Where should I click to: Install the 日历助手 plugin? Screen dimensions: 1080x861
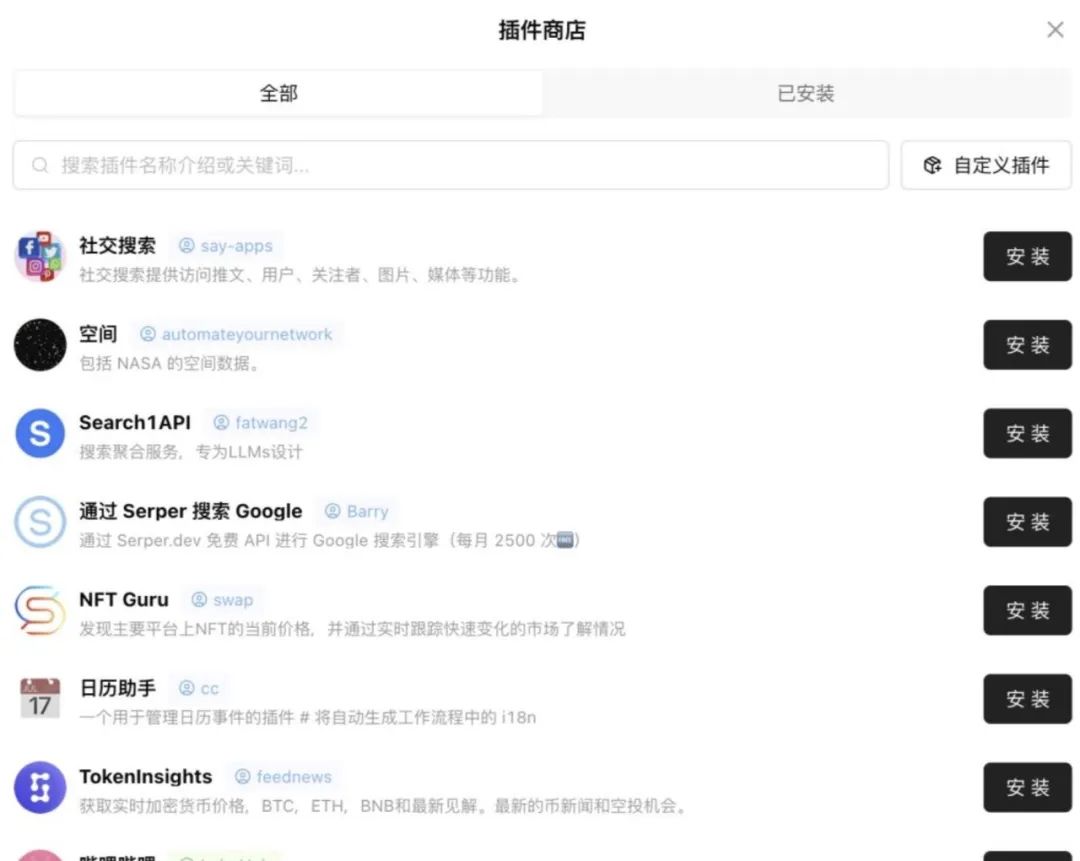click(1027, 698)
